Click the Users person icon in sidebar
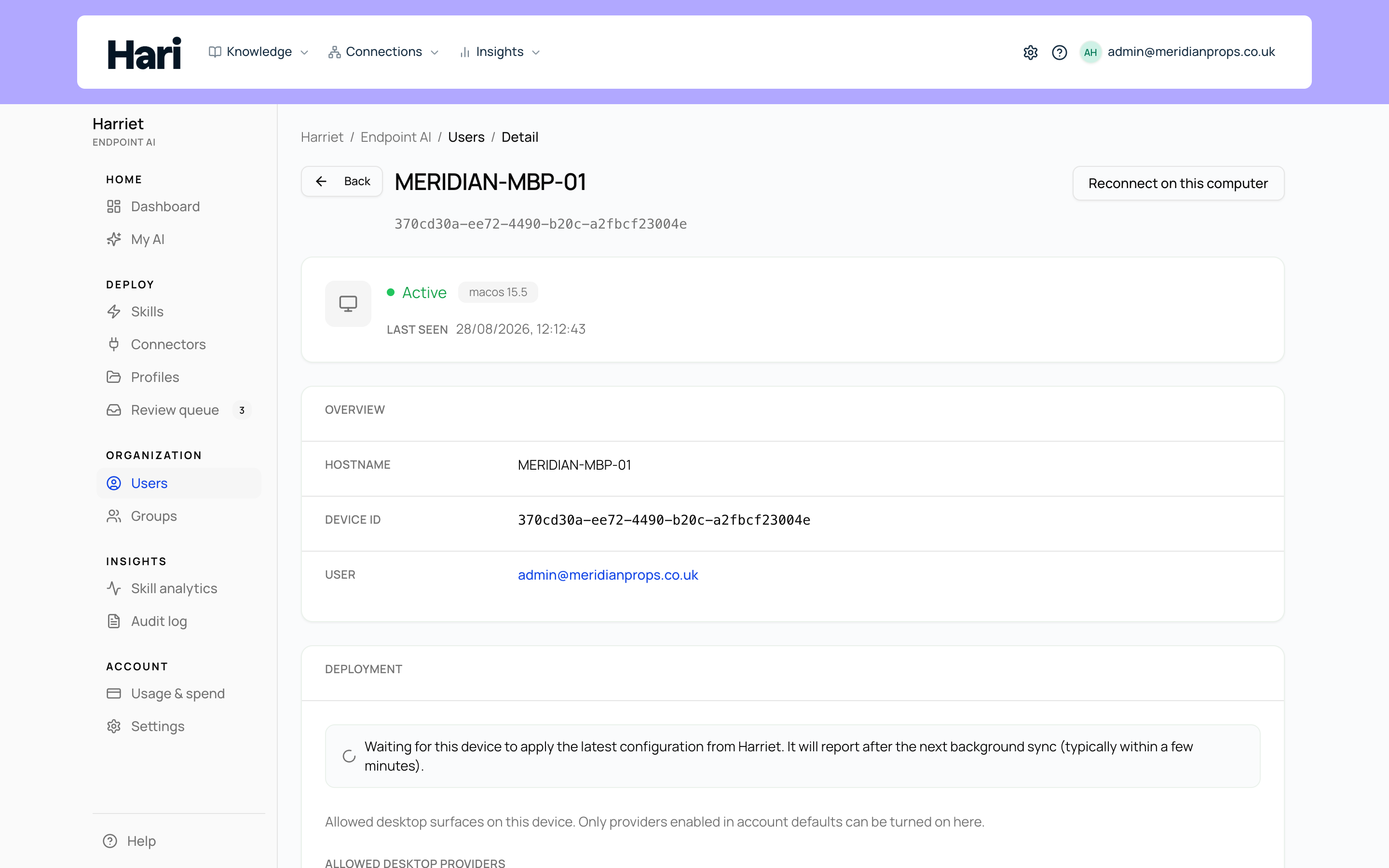Viewport: 1389px width, 868px height. 114,483
